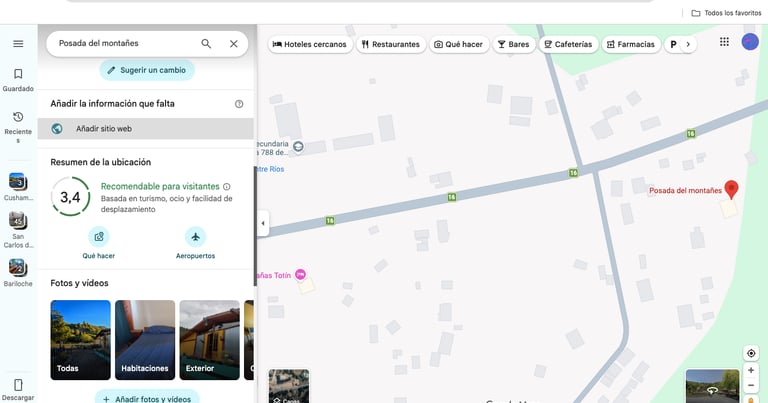Open Habitaciones photos thumbnail
Viewport: 768px width, 403px height.
coord(145,340)
